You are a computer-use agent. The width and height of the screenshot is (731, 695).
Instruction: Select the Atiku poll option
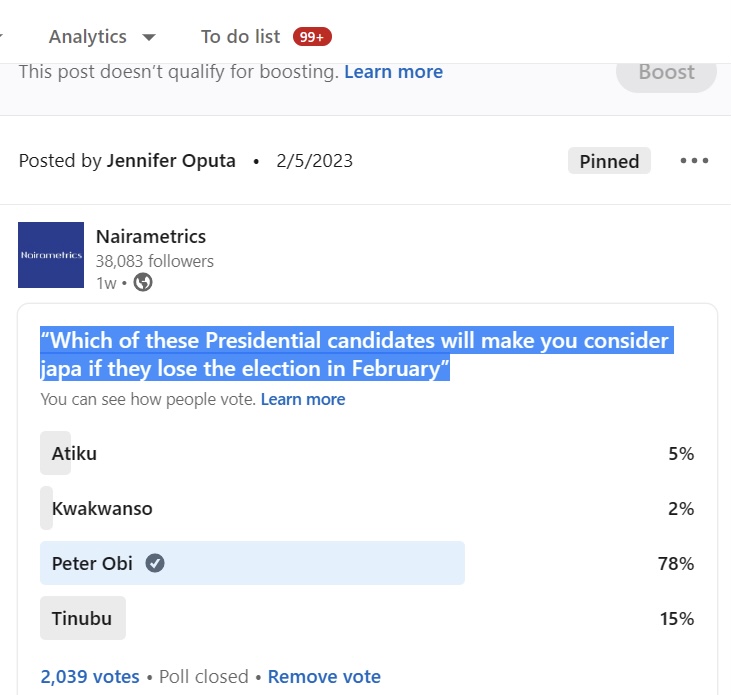(367, 453)
